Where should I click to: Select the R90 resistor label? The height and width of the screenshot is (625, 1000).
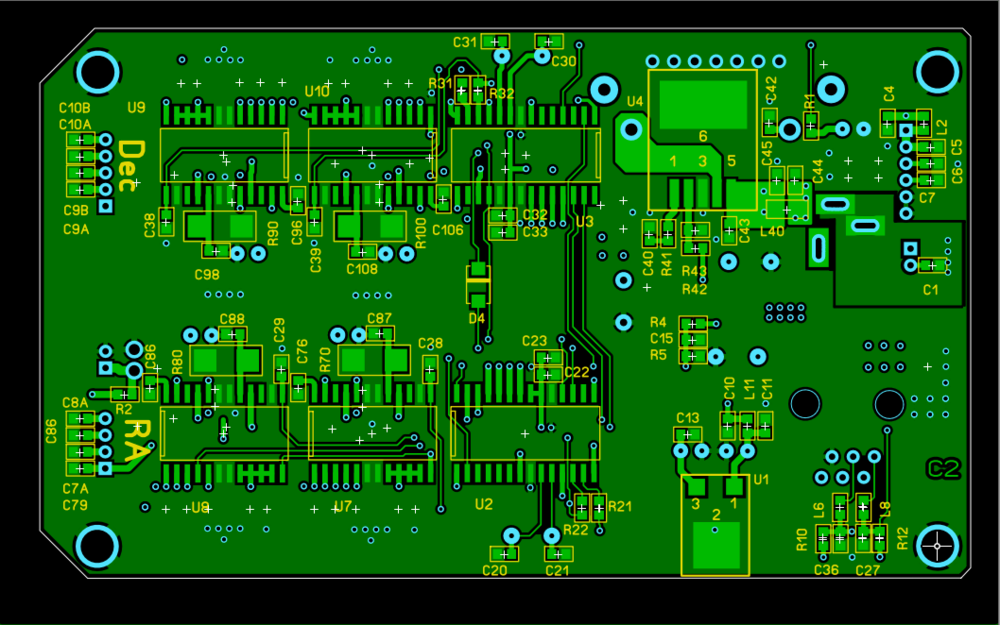(273, 234)
